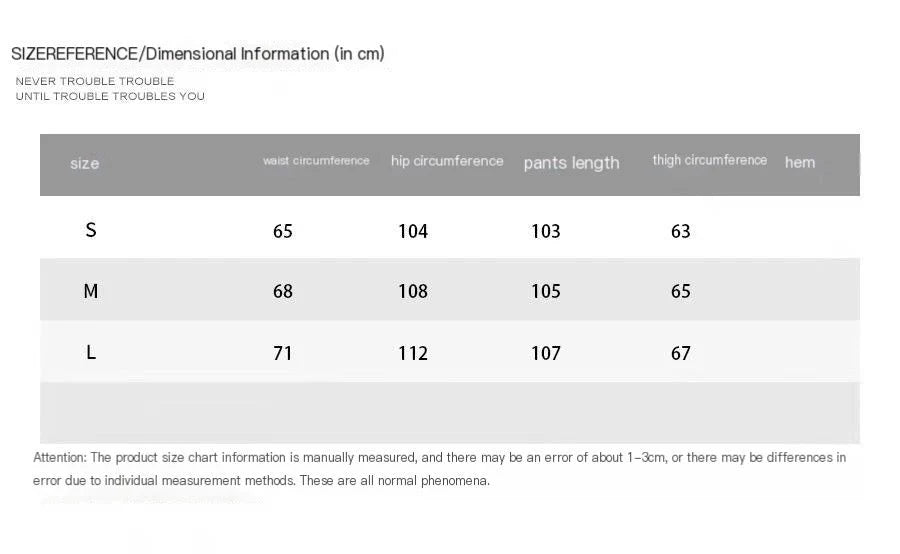Click hip value 112 in L row

point(413,353)
